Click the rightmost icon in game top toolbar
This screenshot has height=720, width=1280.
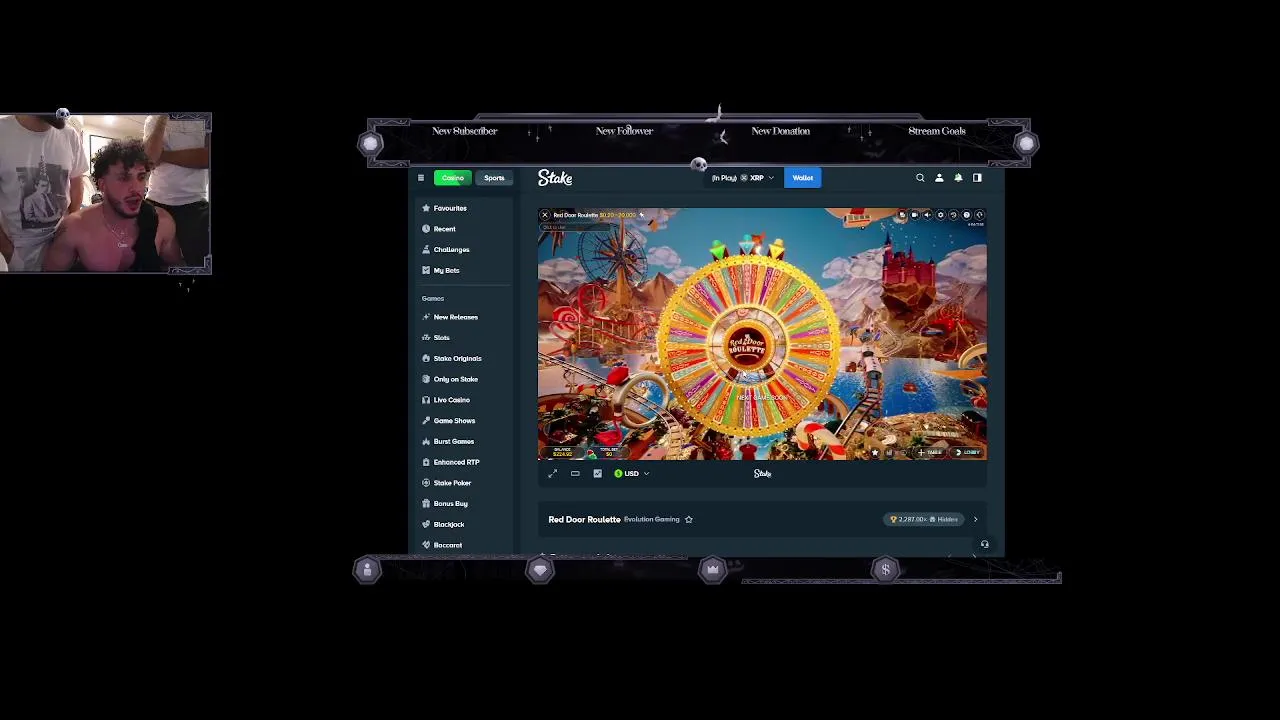[979, 215]
